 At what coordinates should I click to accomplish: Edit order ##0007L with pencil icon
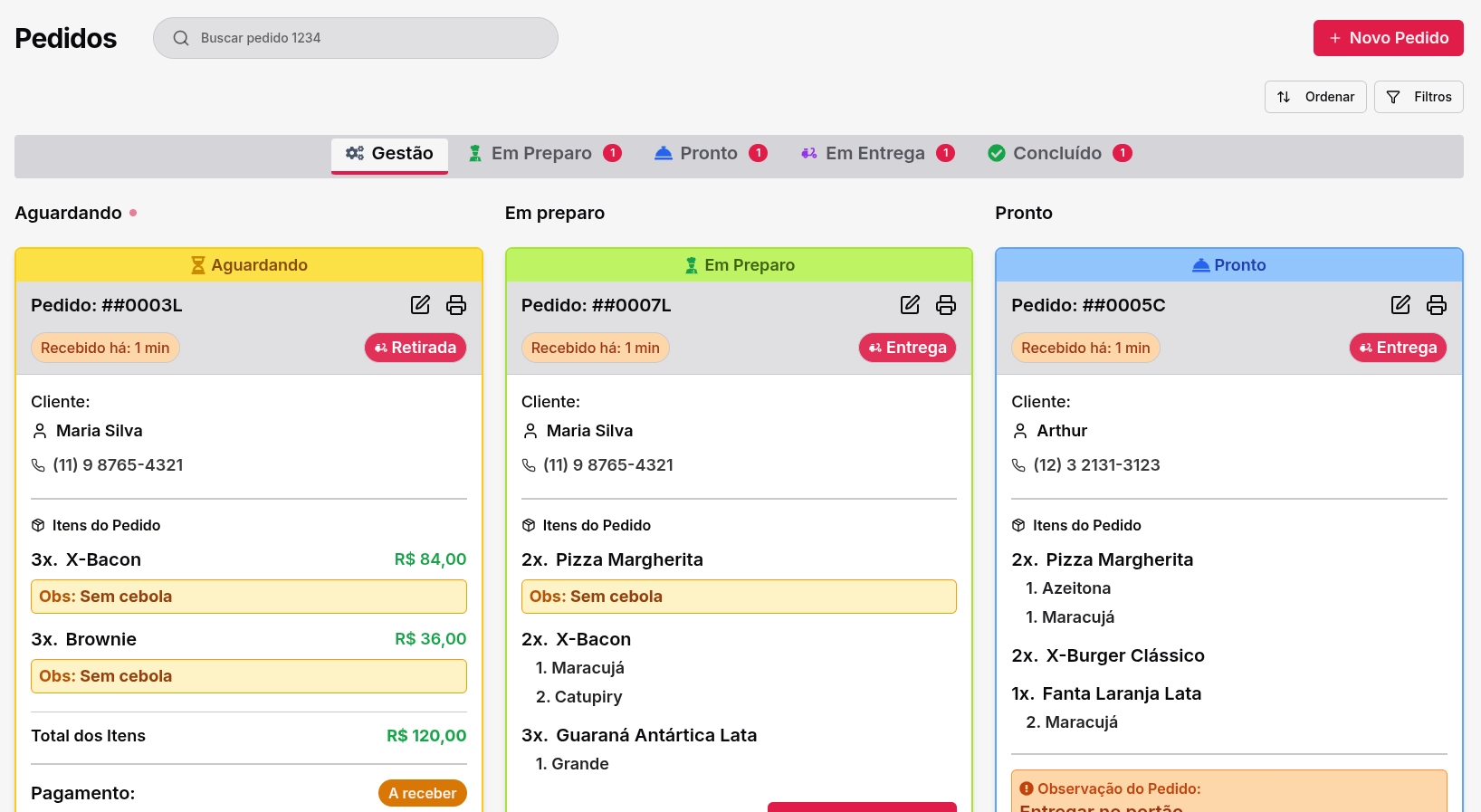point(910,305)
